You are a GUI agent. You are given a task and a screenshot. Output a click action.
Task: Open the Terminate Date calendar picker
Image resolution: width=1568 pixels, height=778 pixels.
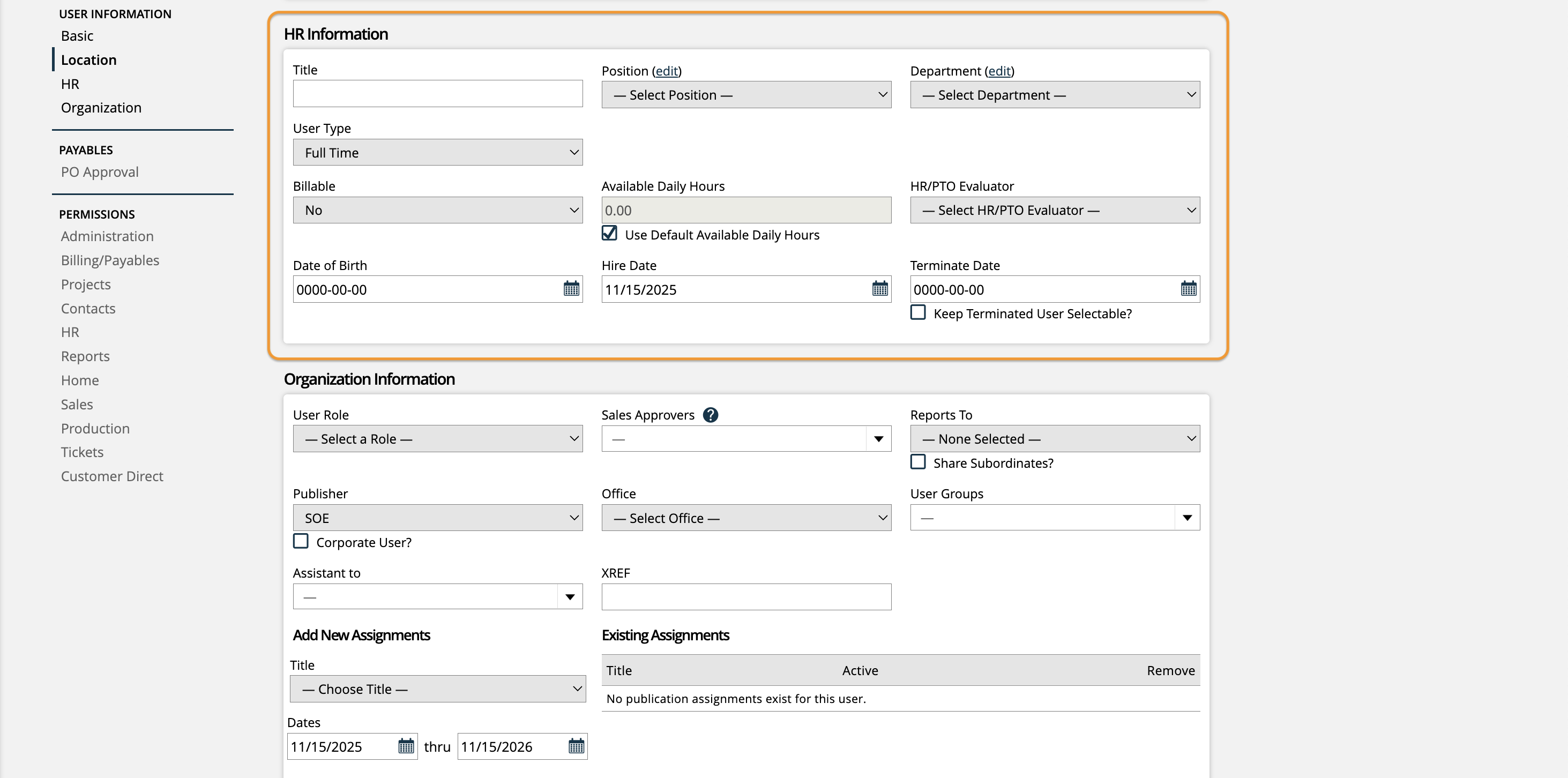coord(1188,289)
